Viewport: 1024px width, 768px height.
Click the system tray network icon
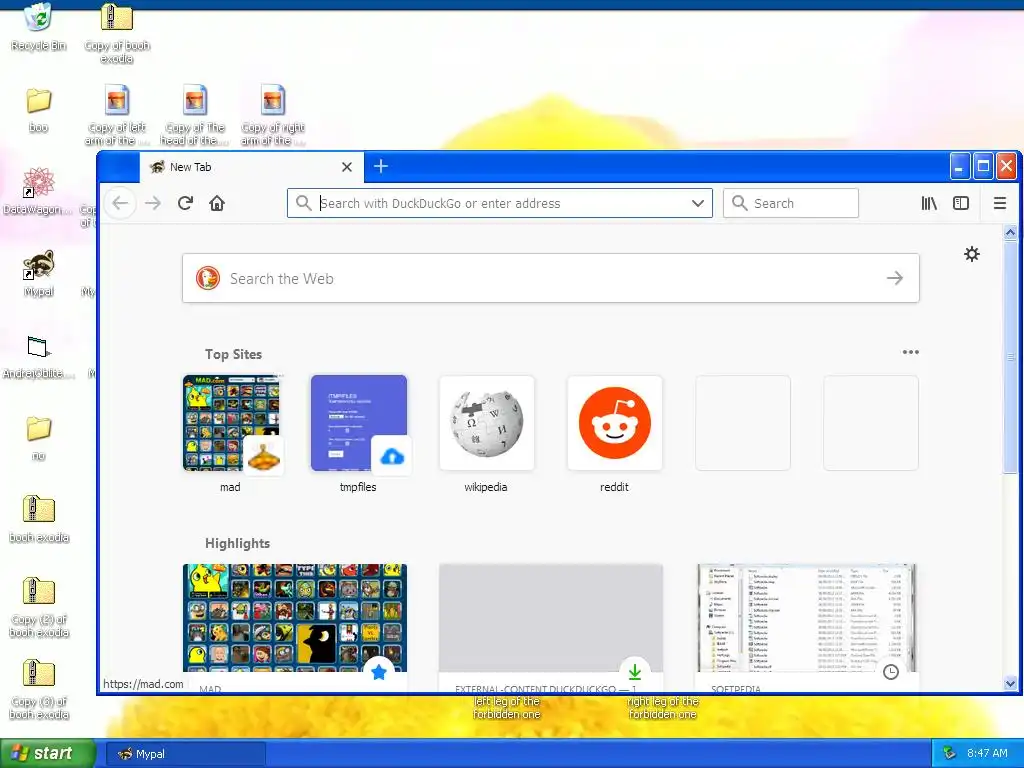pyautogui.click(x=949, y=754)
